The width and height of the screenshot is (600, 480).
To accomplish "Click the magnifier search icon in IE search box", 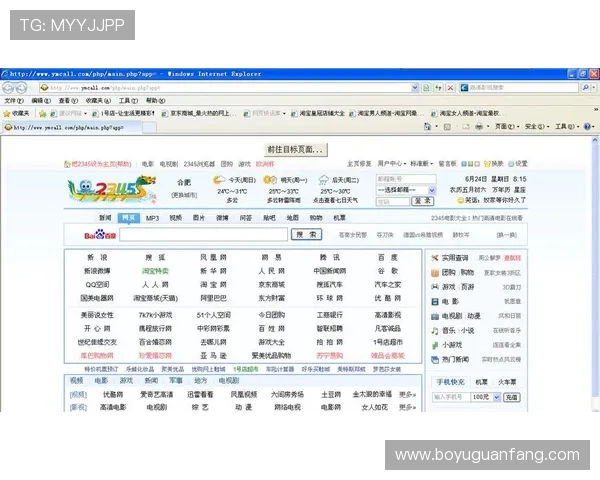I will pos(585,88).
